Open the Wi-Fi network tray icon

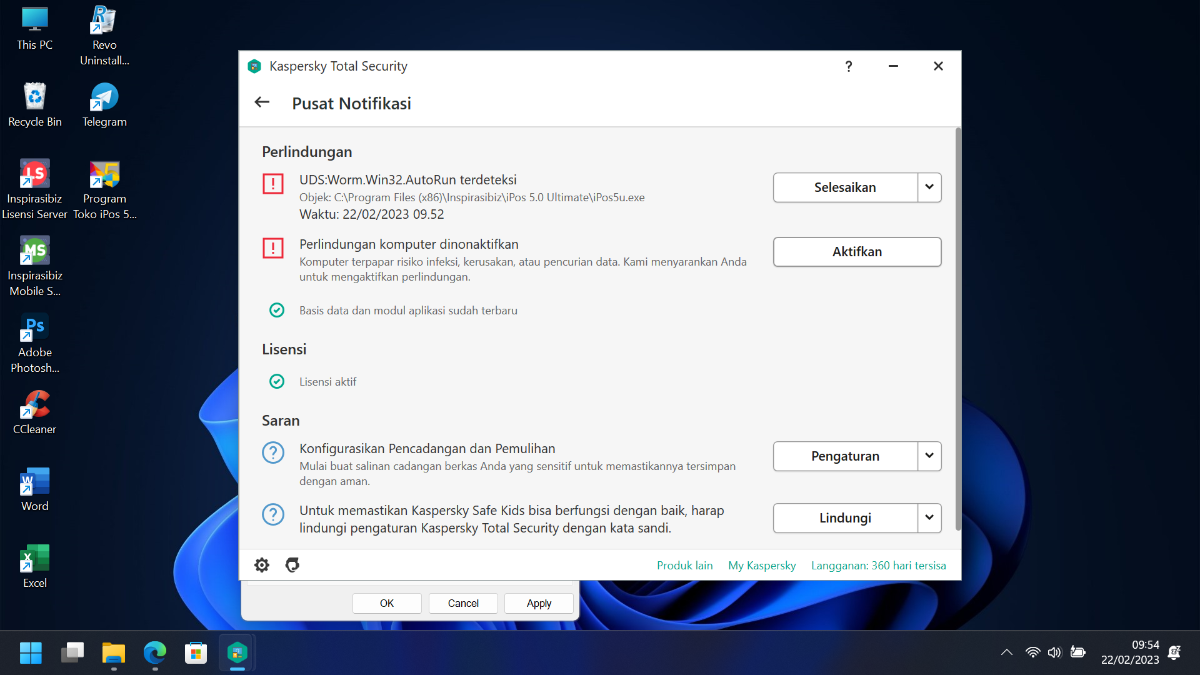point(1033,653)
